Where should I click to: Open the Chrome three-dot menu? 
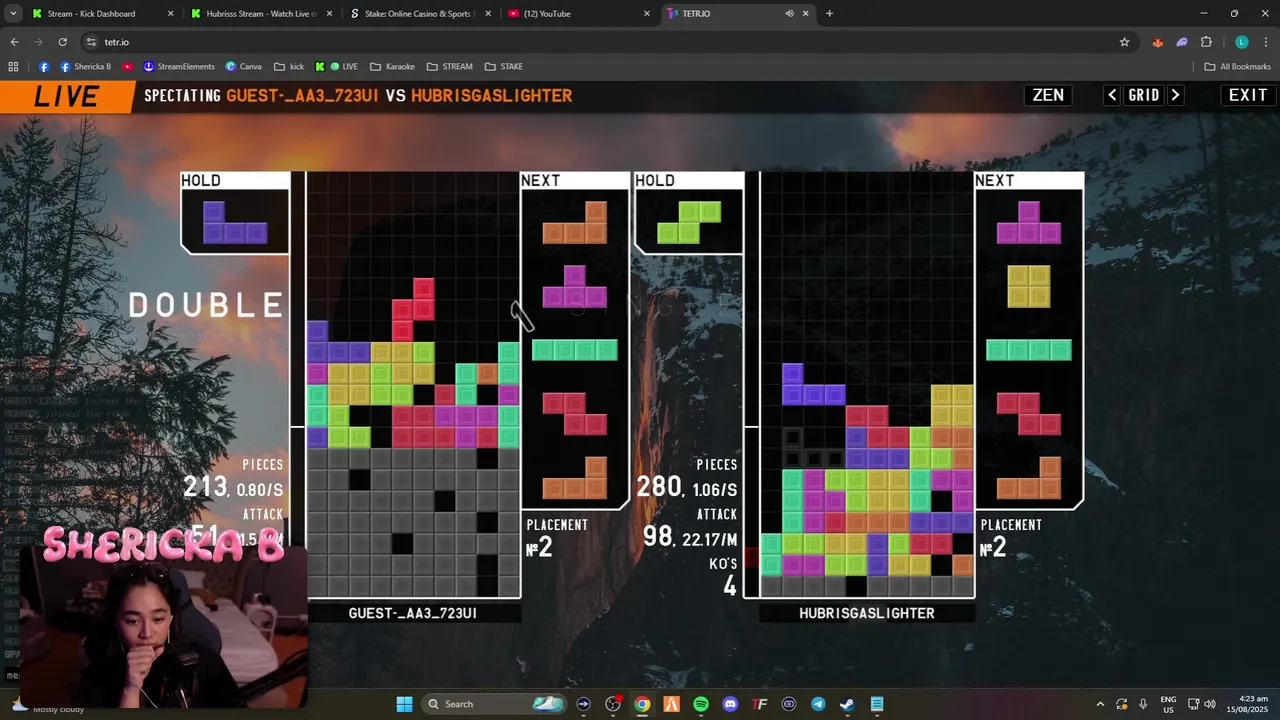point(1266,42)
